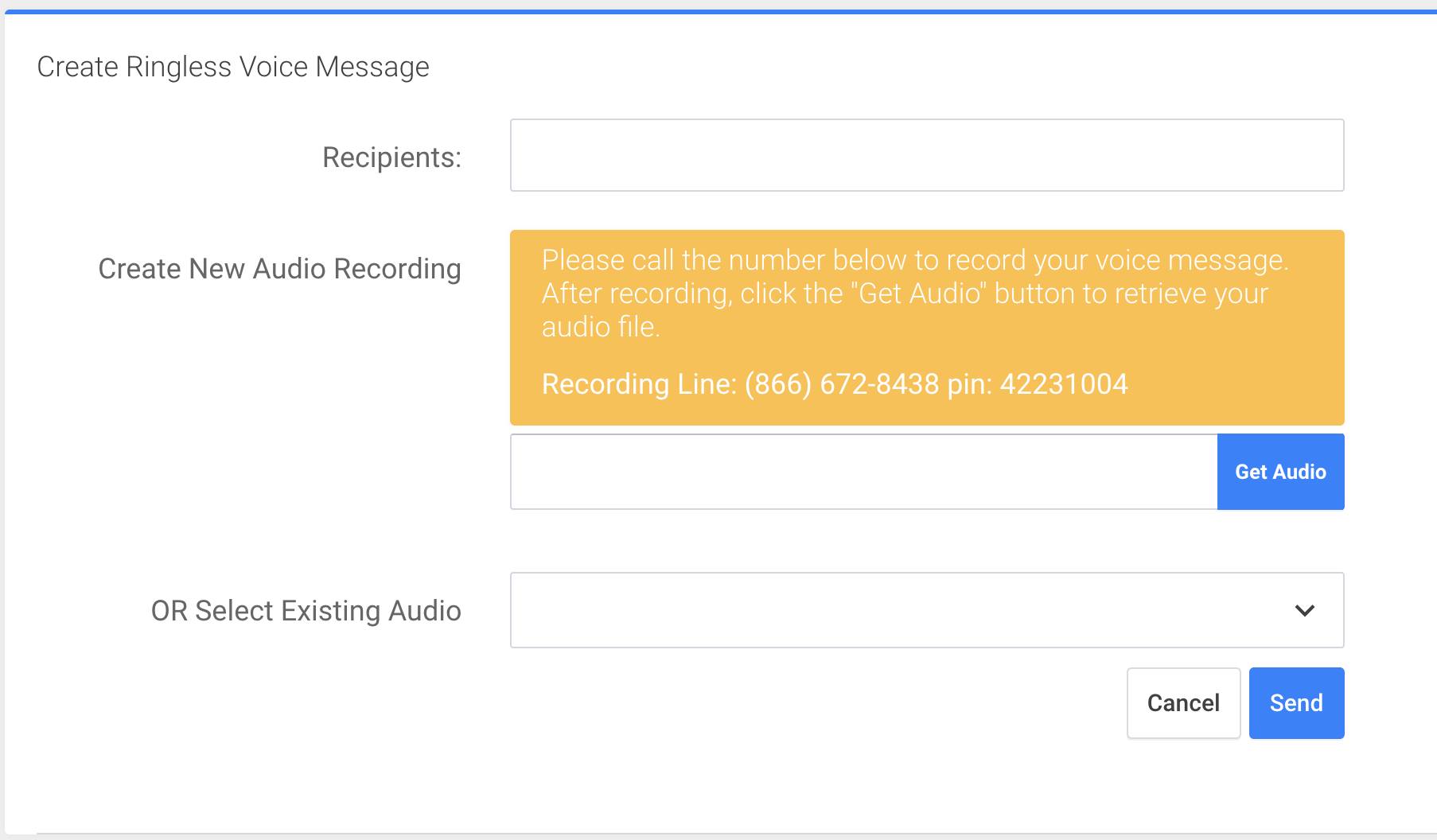Click the Get Audio button

tap(1281, 472)
